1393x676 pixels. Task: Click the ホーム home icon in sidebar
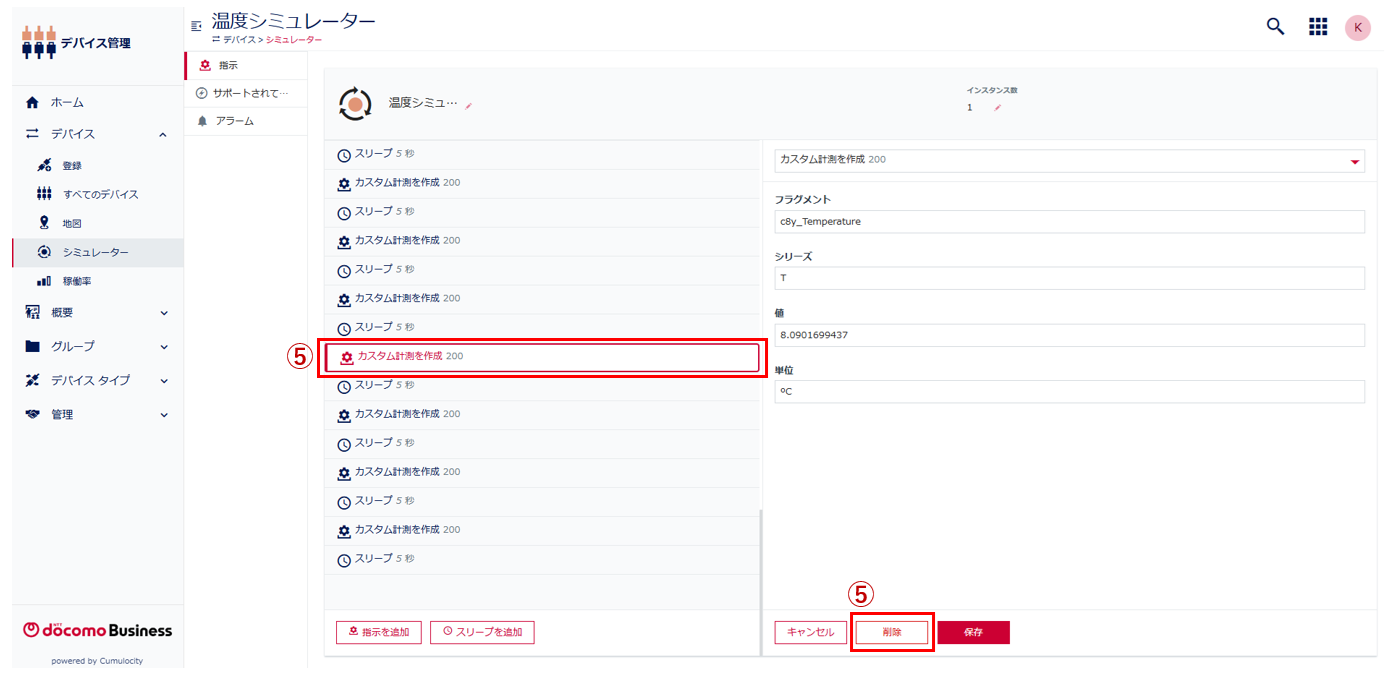pos(33,103)
